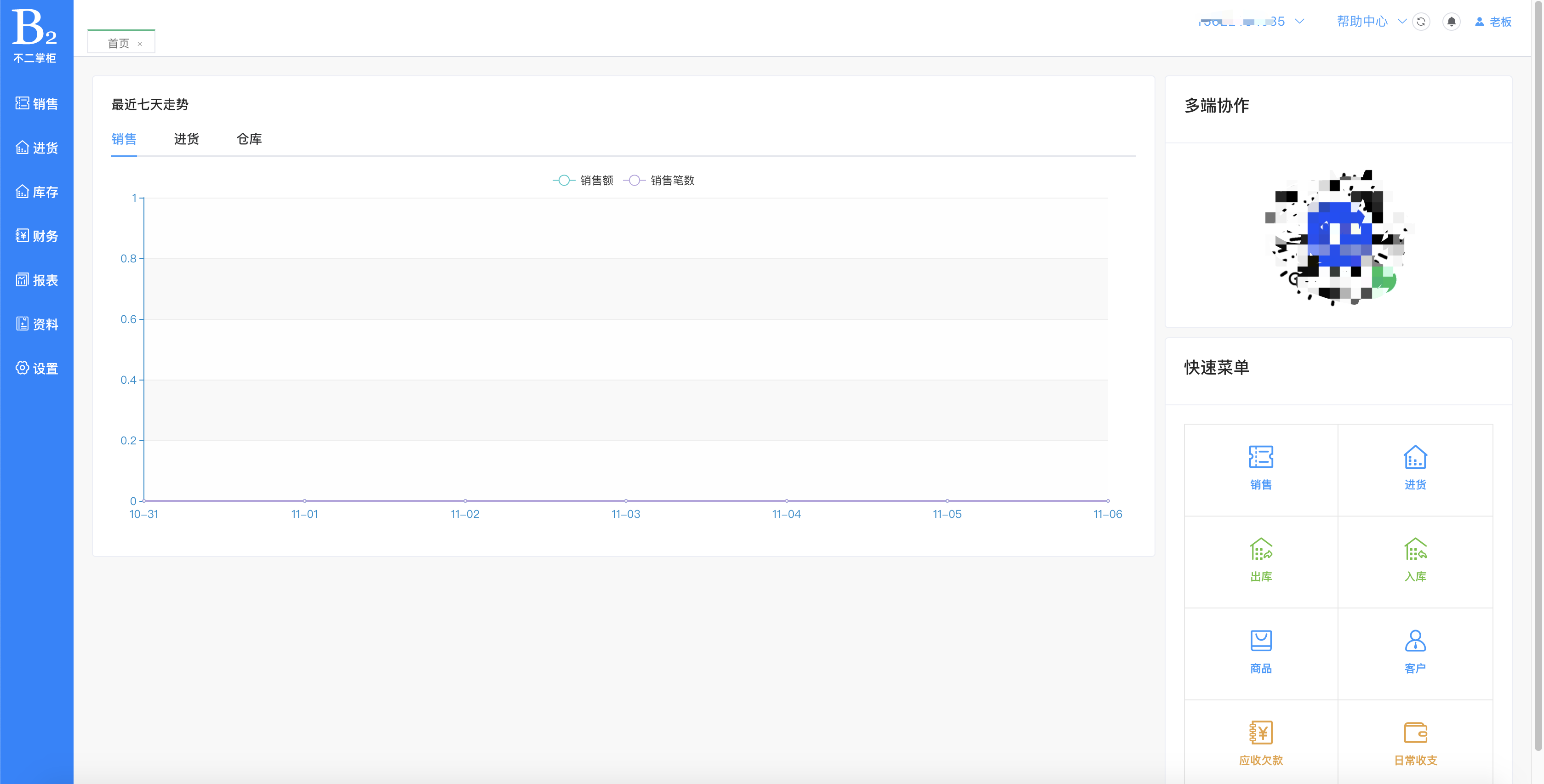Viewport: 1544px width, 784px height.
Task: Open 客户 in the quick menu
Action: pos(1415,653)
